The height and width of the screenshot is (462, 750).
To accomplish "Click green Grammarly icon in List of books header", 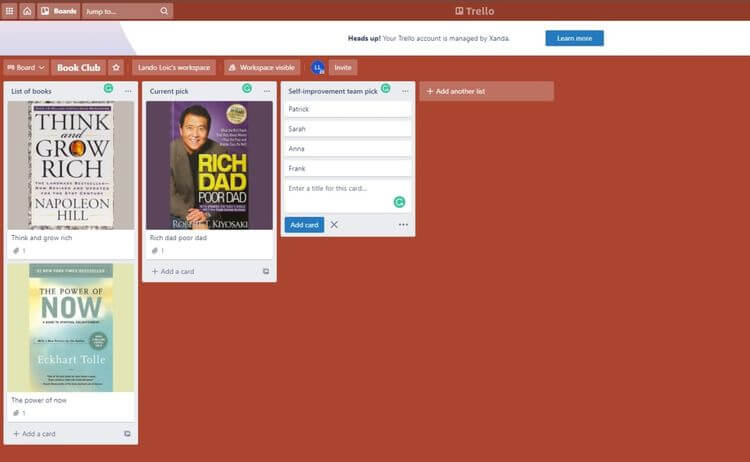I will (109, 88).
